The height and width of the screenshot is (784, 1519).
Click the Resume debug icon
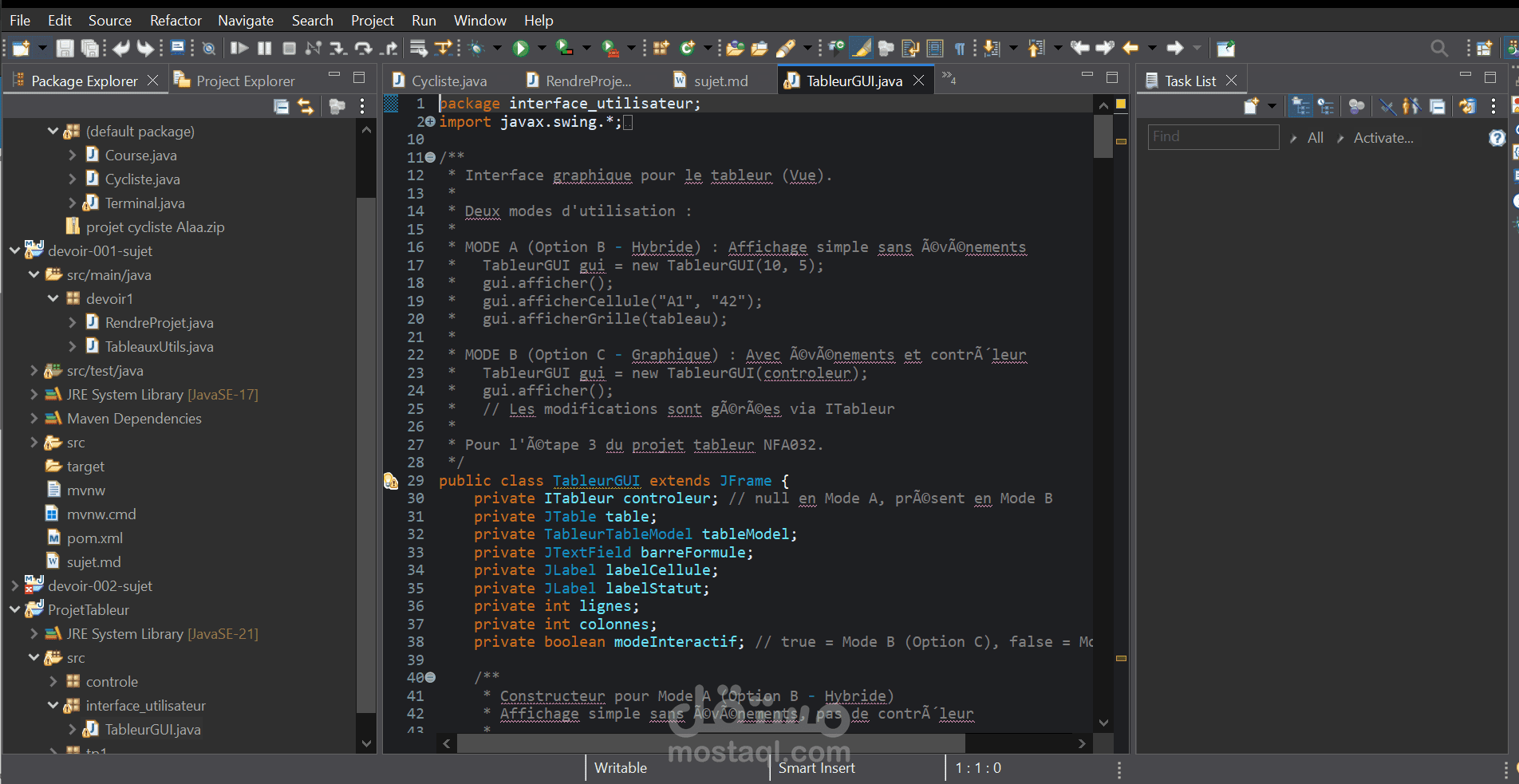click(239, 49)
